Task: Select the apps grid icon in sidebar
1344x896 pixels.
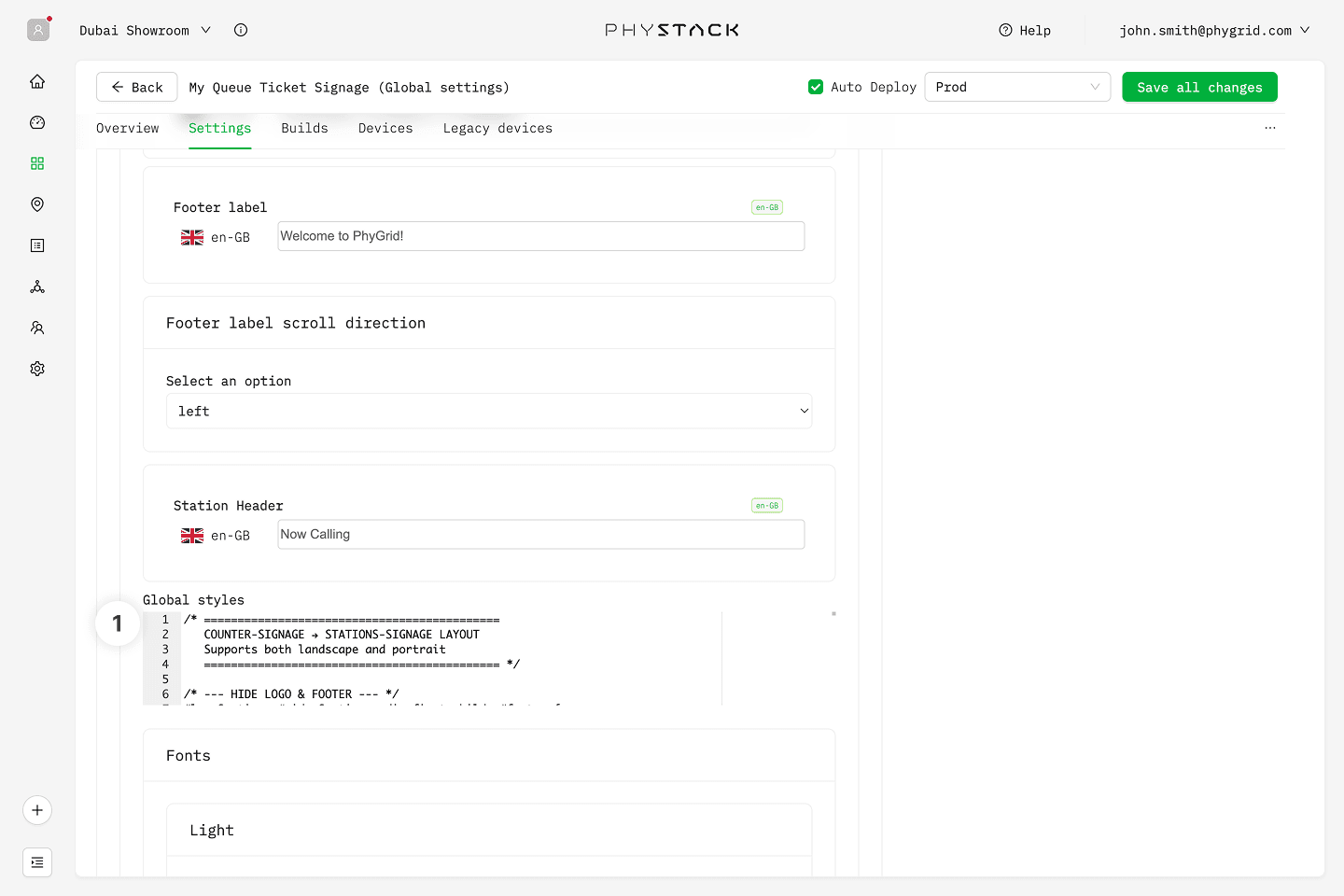Action: click(x=37, y=163)
